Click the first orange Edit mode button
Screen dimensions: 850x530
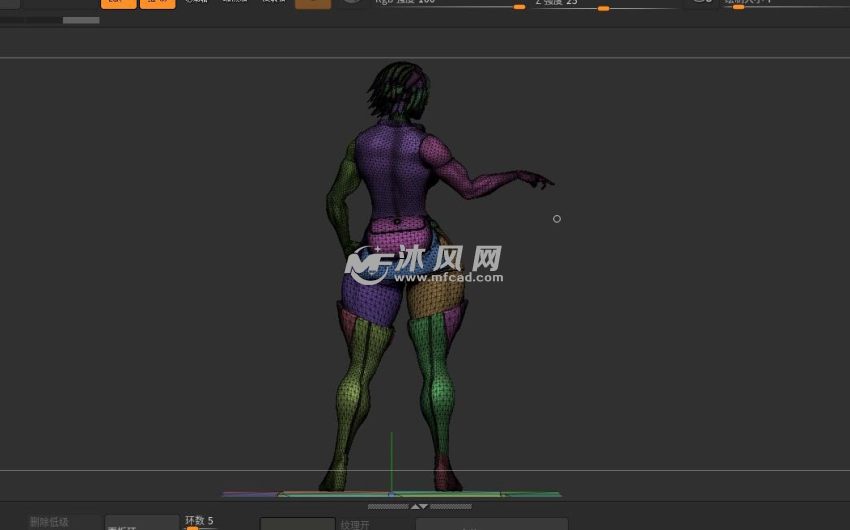tap(119, 4)
